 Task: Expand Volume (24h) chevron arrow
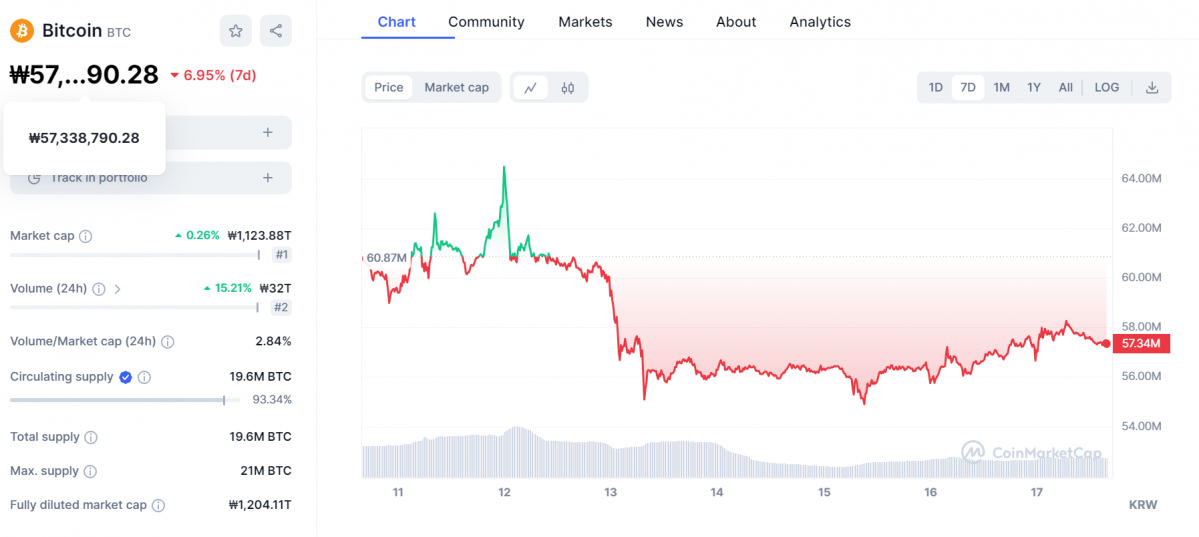click(118, 289)
